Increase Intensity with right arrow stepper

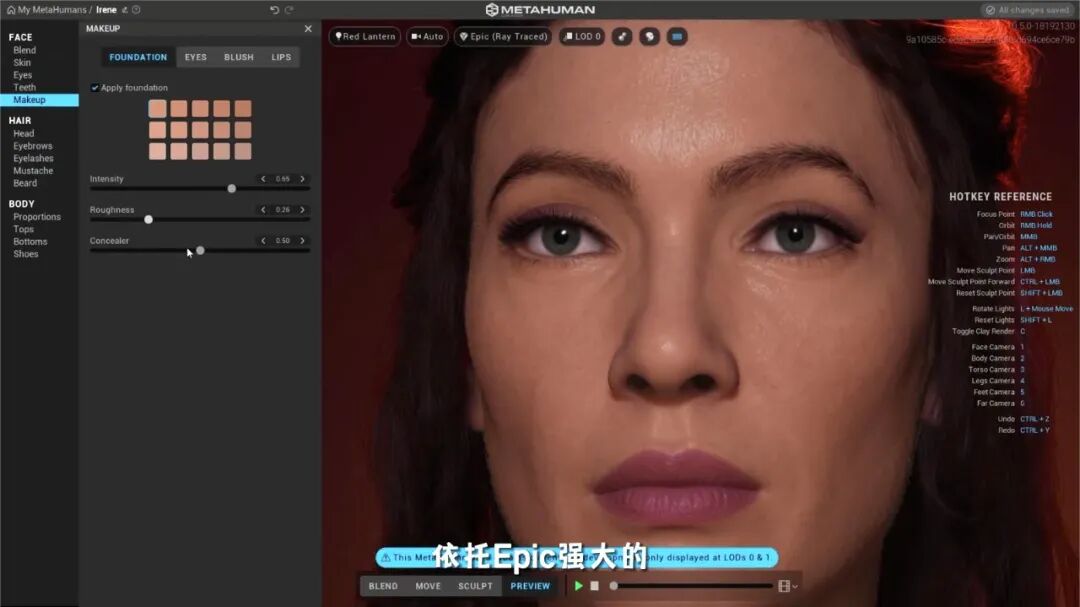[x=302, y=178]
